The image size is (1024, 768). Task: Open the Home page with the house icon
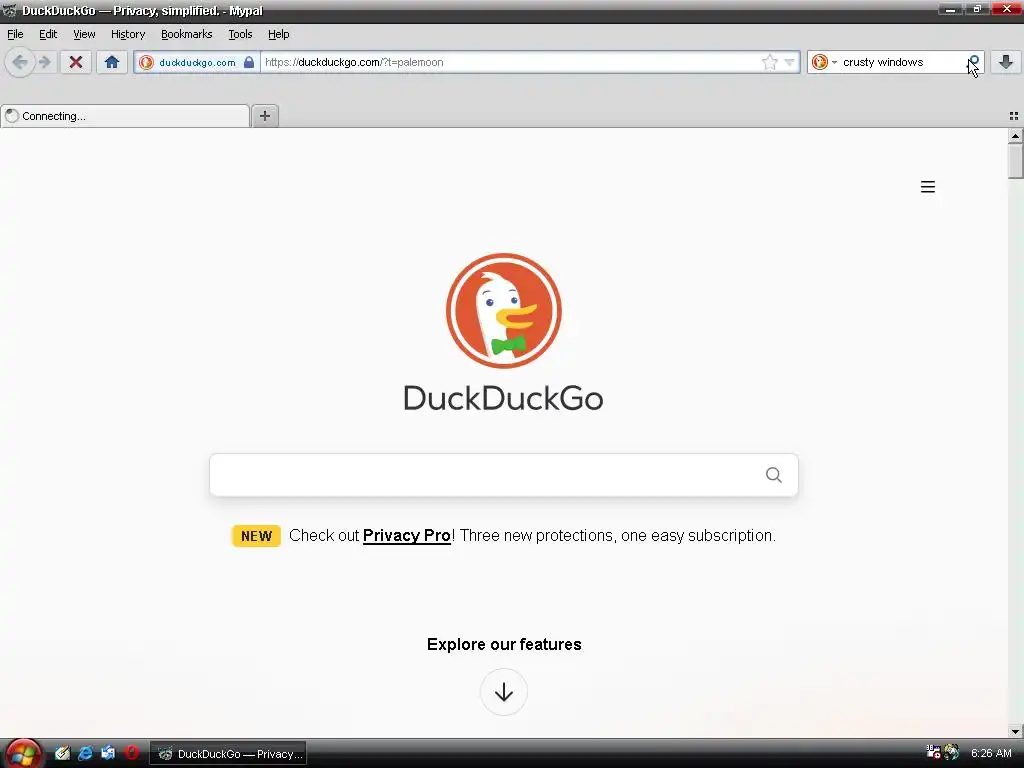coord(112,63)
